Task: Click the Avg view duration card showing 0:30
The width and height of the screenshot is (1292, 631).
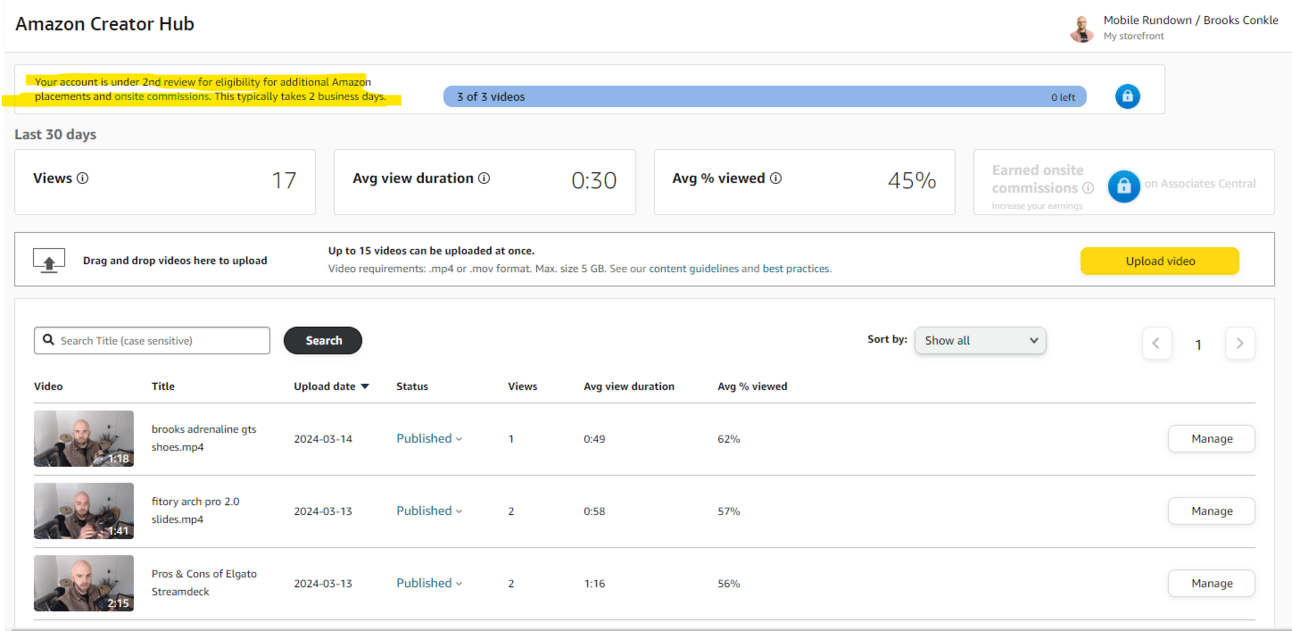Action: (x=485, y=182)
